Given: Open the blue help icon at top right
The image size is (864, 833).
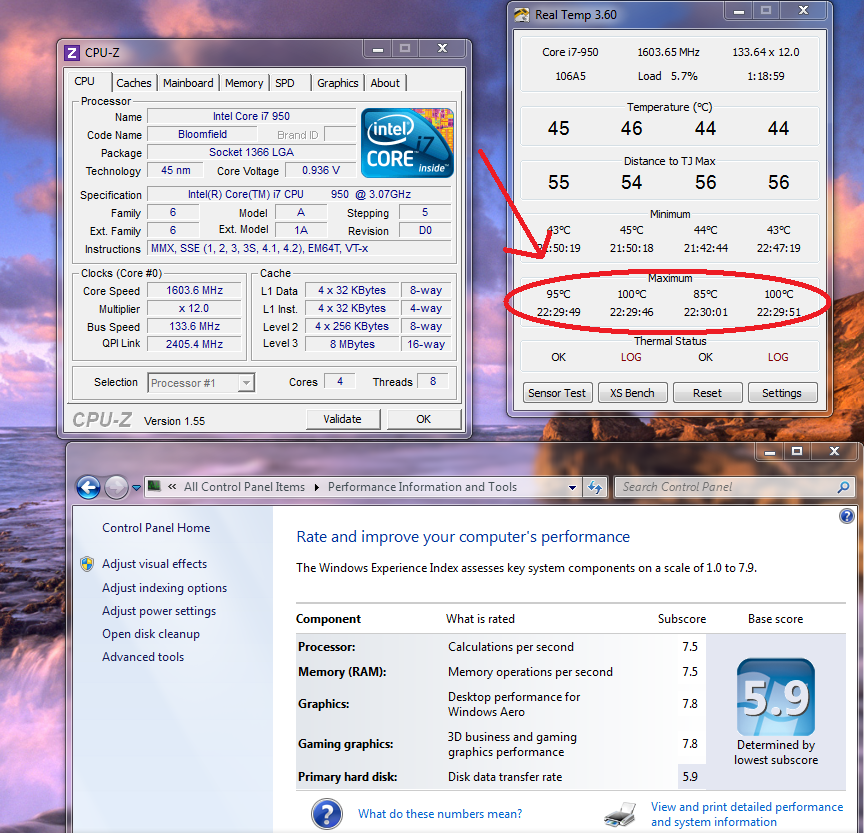Looking at the screenshot, I should [846, 516].
